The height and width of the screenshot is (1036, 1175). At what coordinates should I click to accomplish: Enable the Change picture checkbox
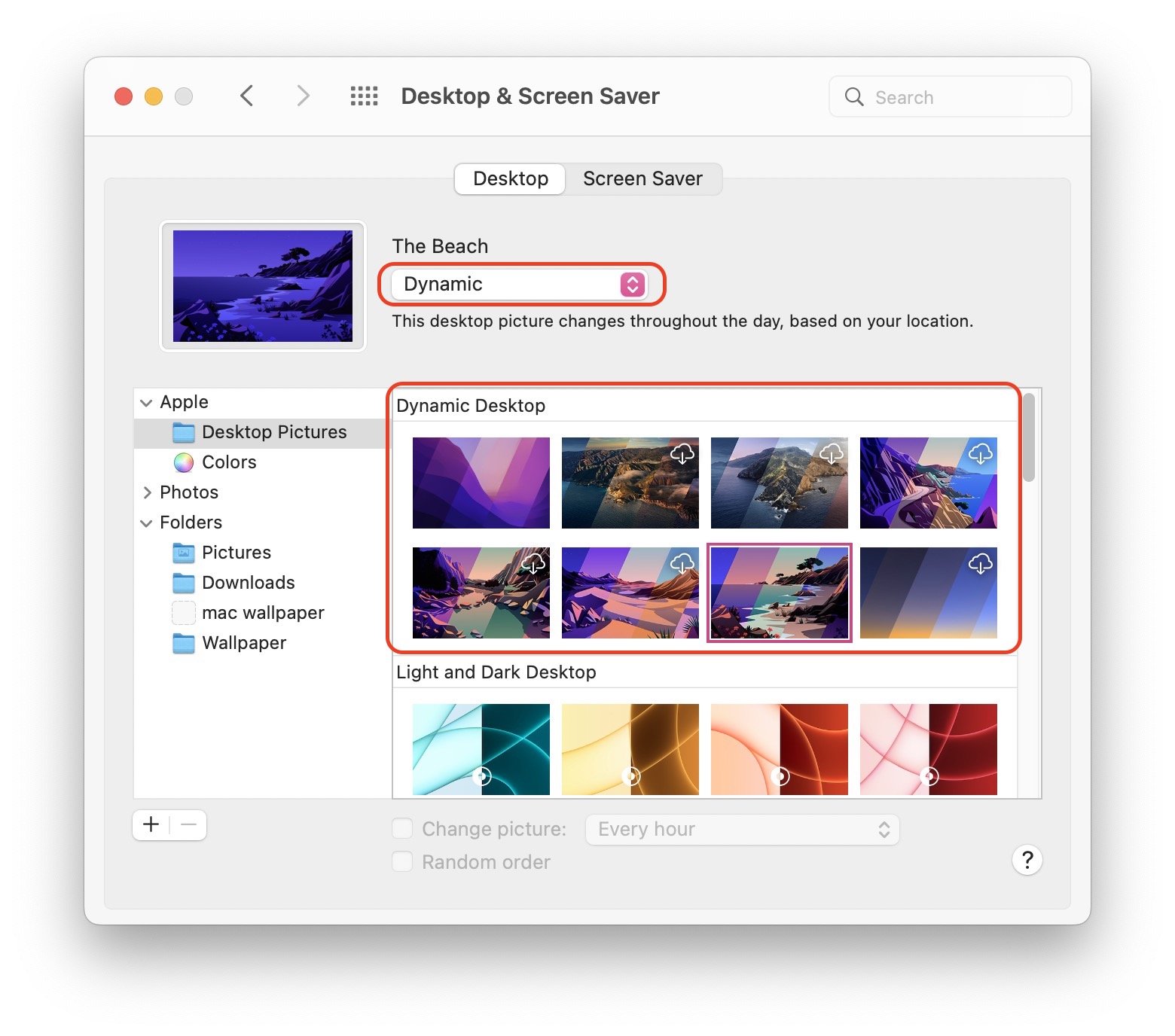pyautogui.click(x=403, y=829)
